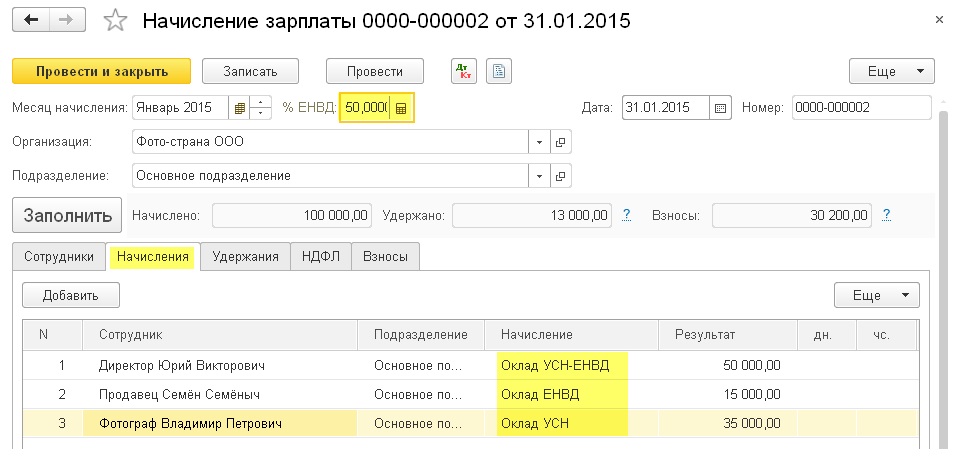Image resolution: width=969 pixels, height=463 pixels.
Task: Click the vertical scrollbar on the right
Action: tap(944, 278)
